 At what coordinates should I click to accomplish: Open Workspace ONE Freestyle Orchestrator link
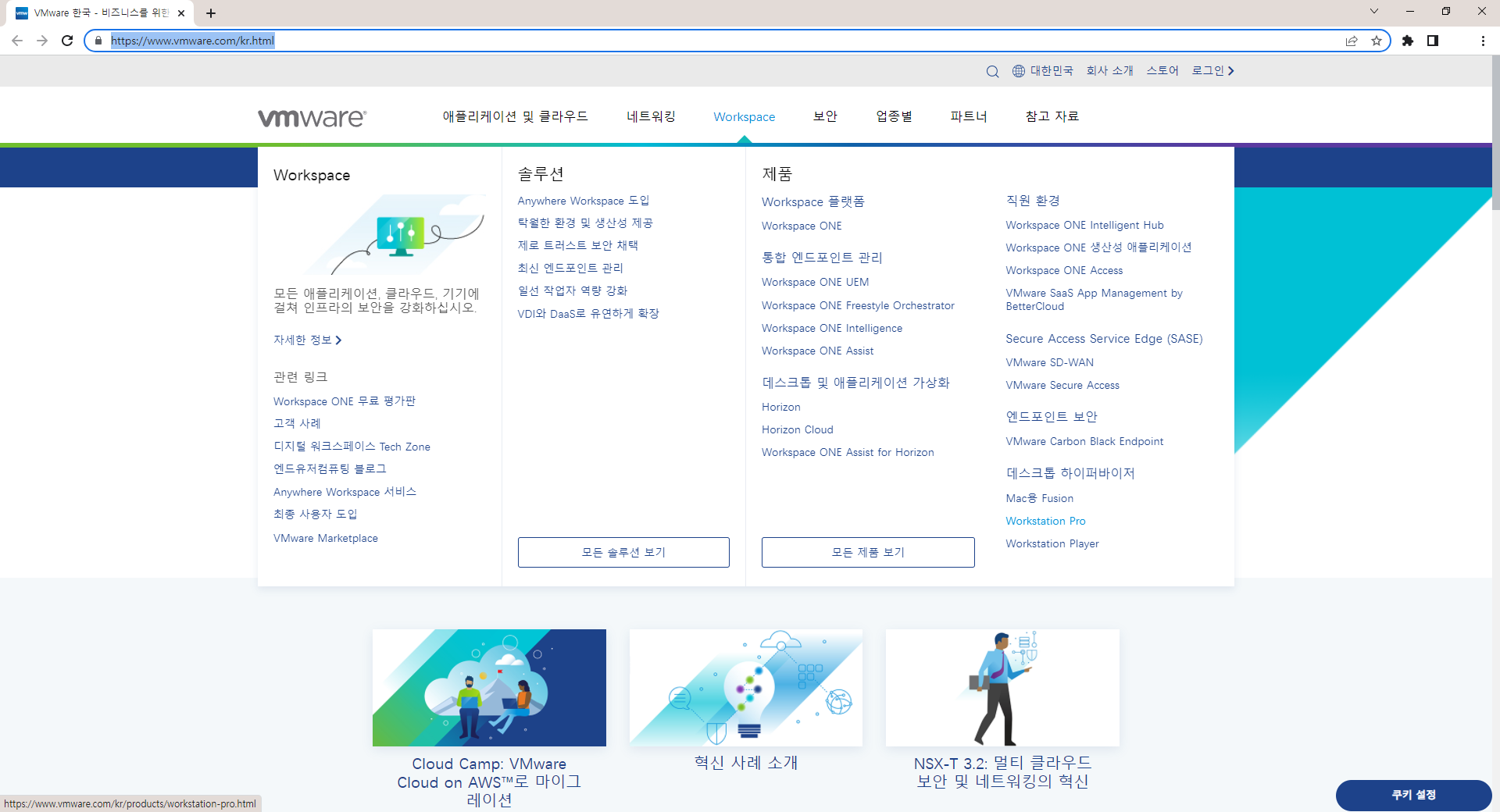pyautogui.click(x=858, y=305)
